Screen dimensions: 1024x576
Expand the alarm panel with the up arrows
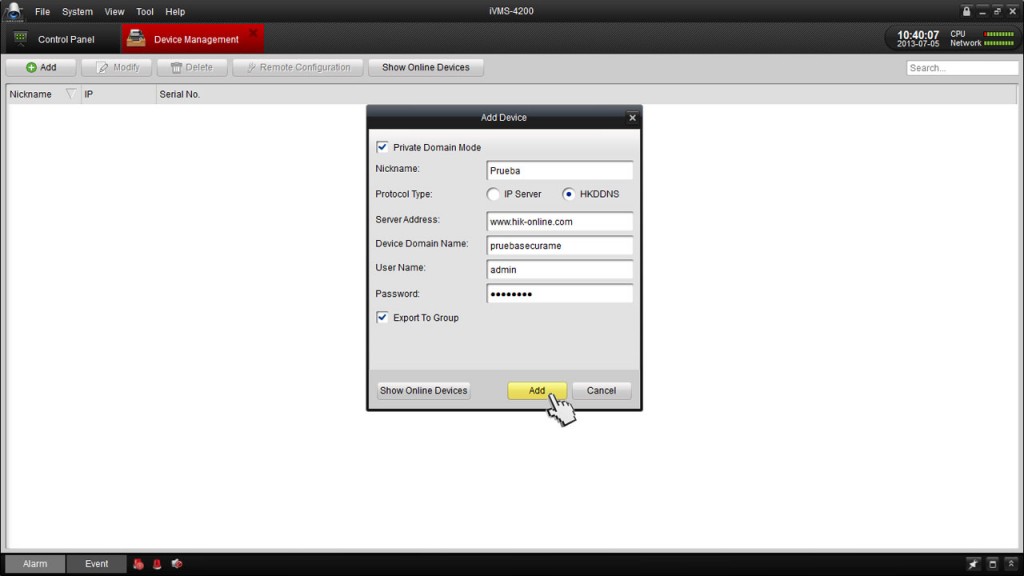click(1011, 564)
